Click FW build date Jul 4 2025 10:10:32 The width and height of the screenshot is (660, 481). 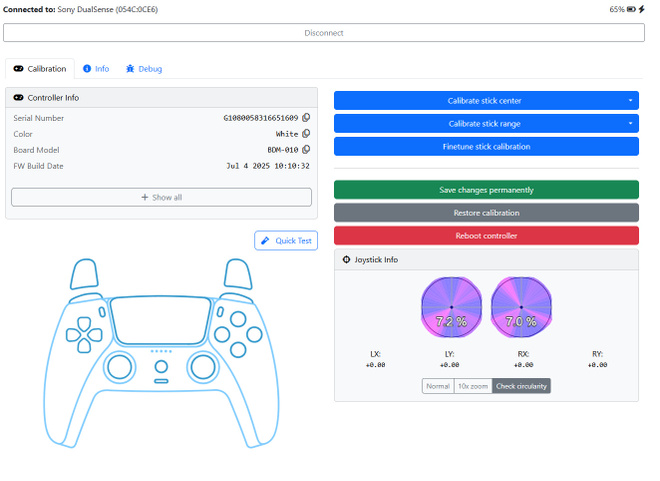268,166
